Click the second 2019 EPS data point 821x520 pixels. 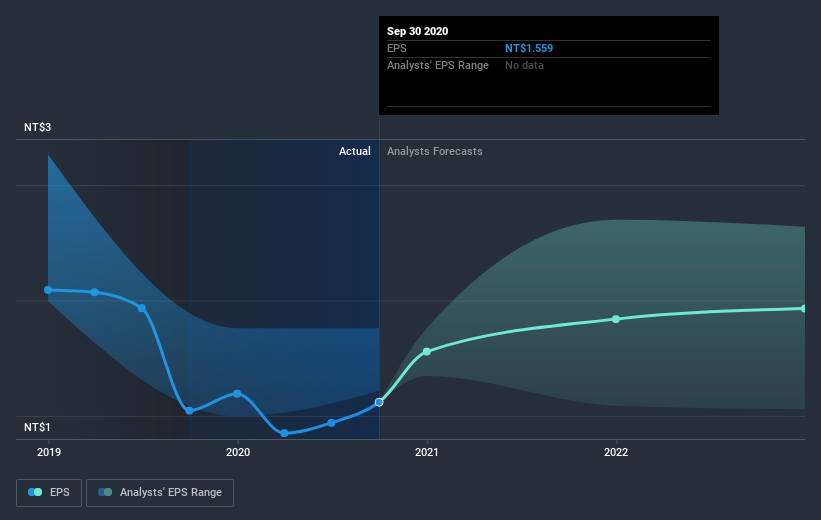(x=95, y=292)
